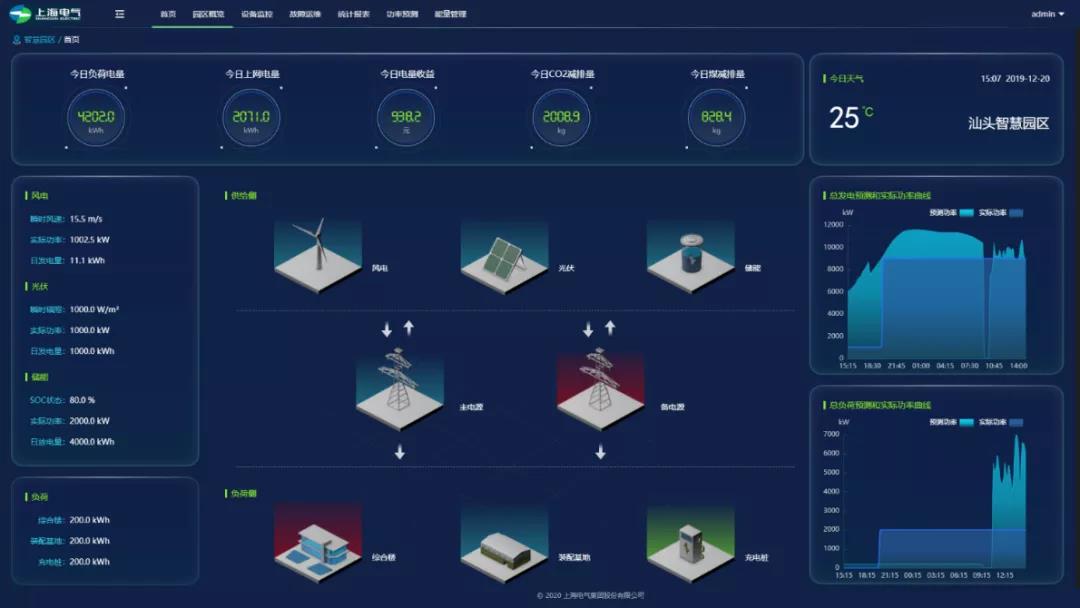
Task: Click the 今日天气 weather heading
Action: (x=846, y=78)
